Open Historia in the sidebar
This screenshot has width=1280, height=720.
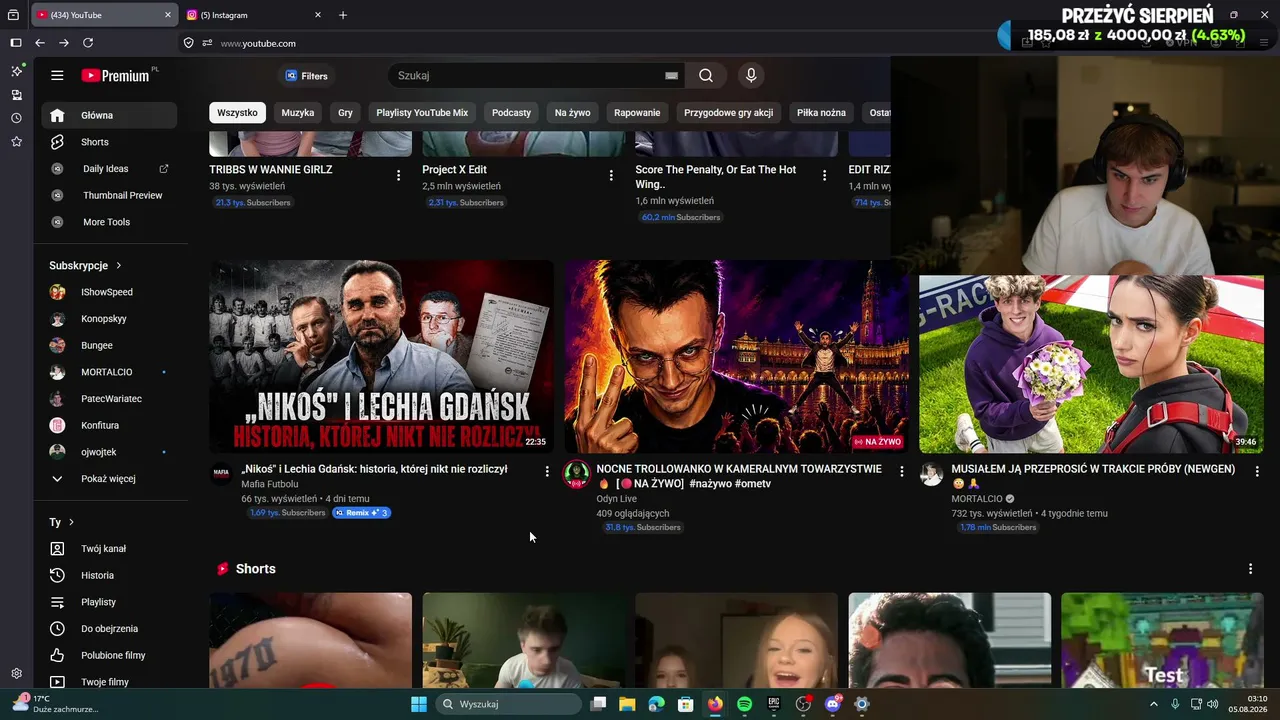[109, 575]
